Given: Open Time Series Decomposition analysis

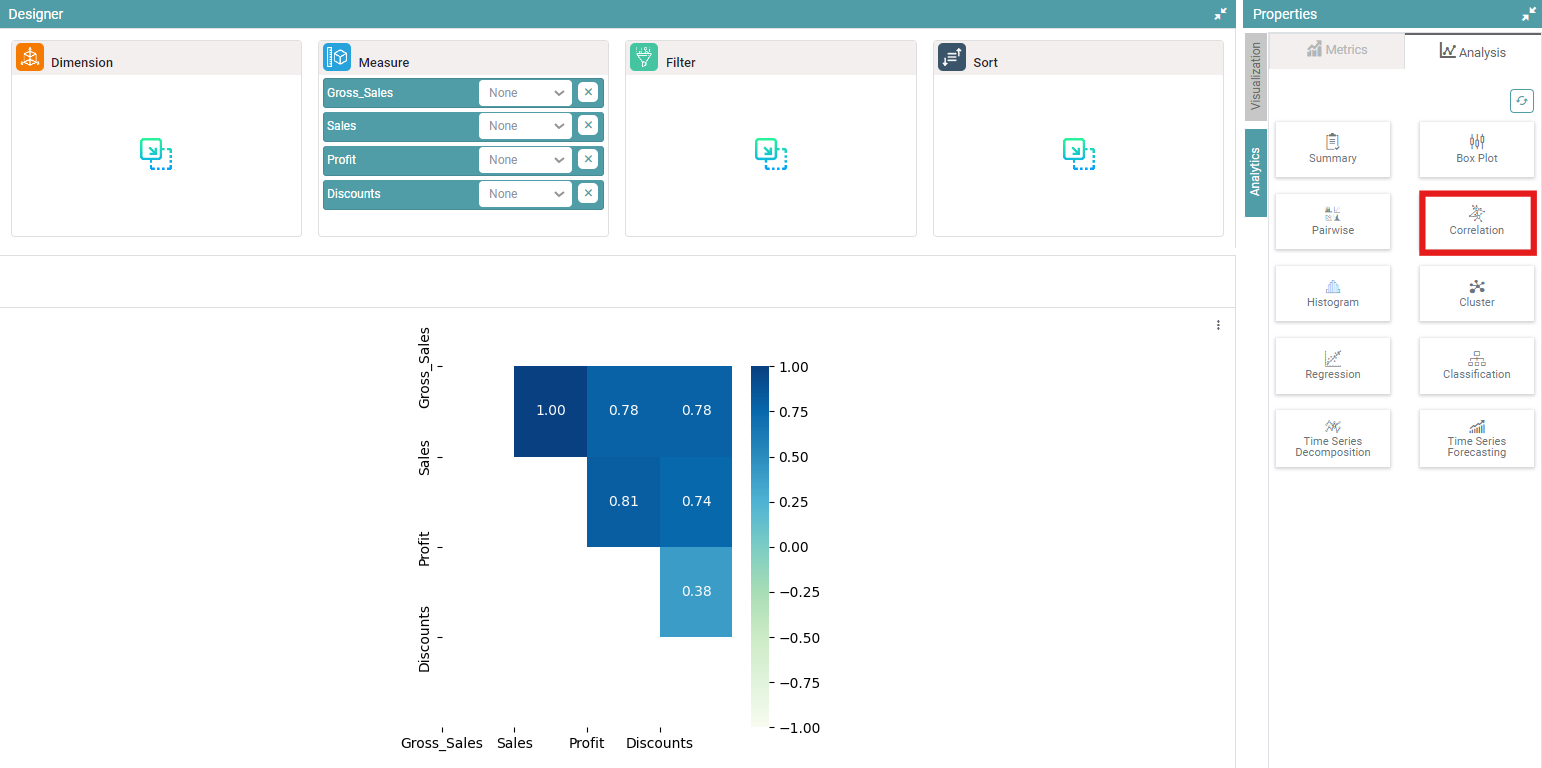Looking at the screenshot, I should coord(1332,439).
